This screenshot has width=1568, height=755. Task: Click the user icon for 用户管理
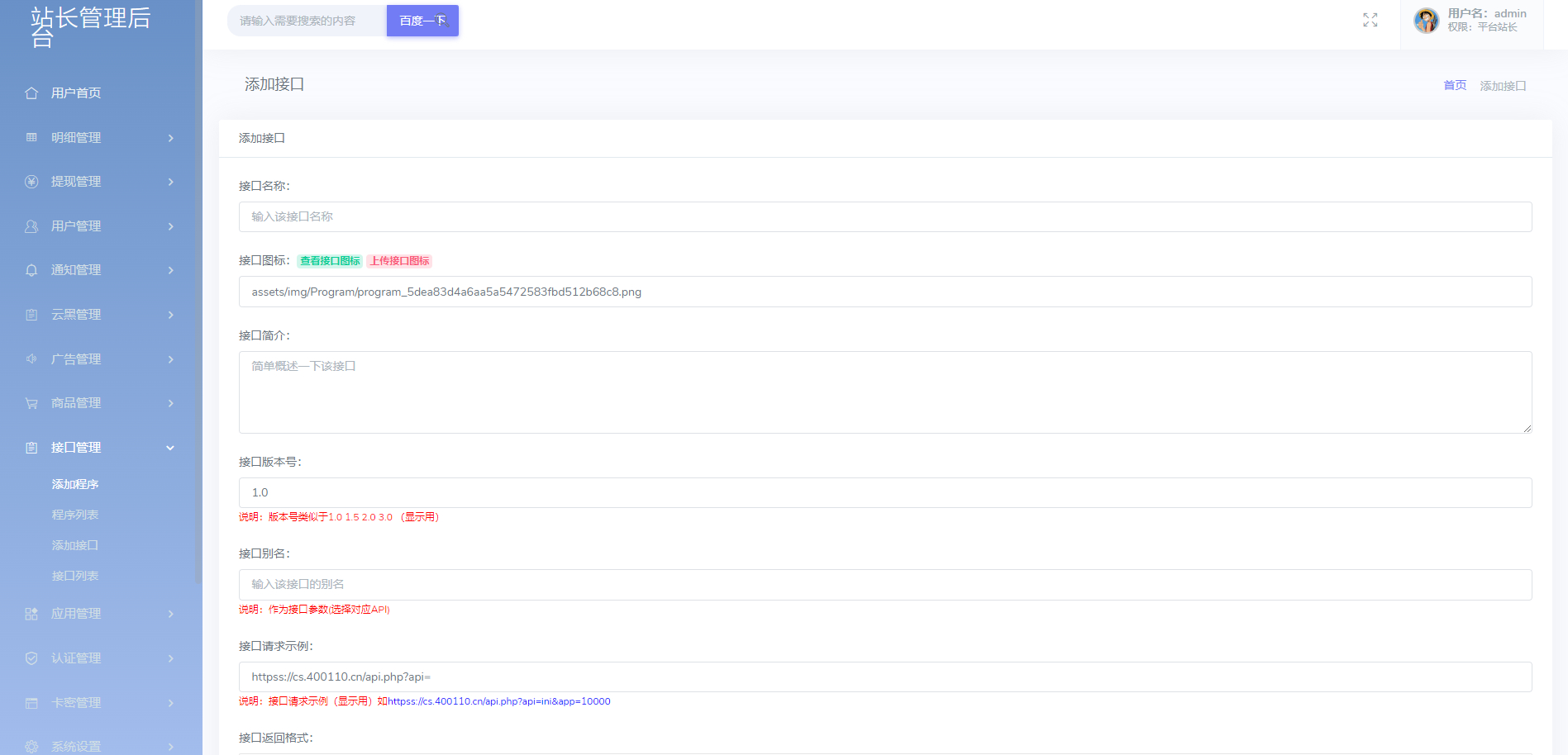(x=31, y=226)
